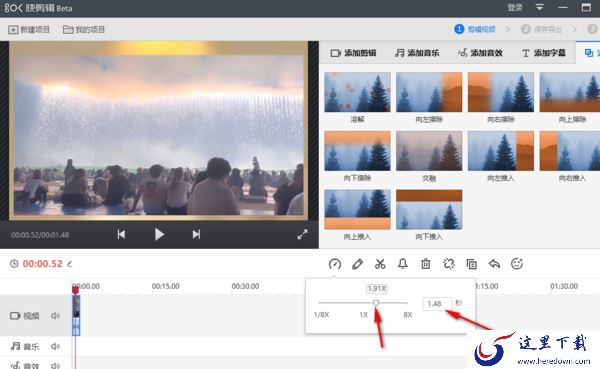Select the 向上擦除 transition thumbnail
Viewport: 600px width, 369px height.
click(x=570, y=92)
